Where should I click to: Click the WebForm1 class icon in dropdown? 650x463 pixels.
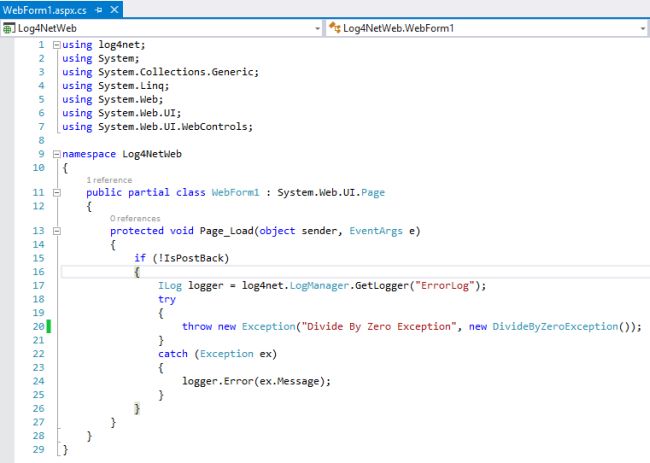335,28
